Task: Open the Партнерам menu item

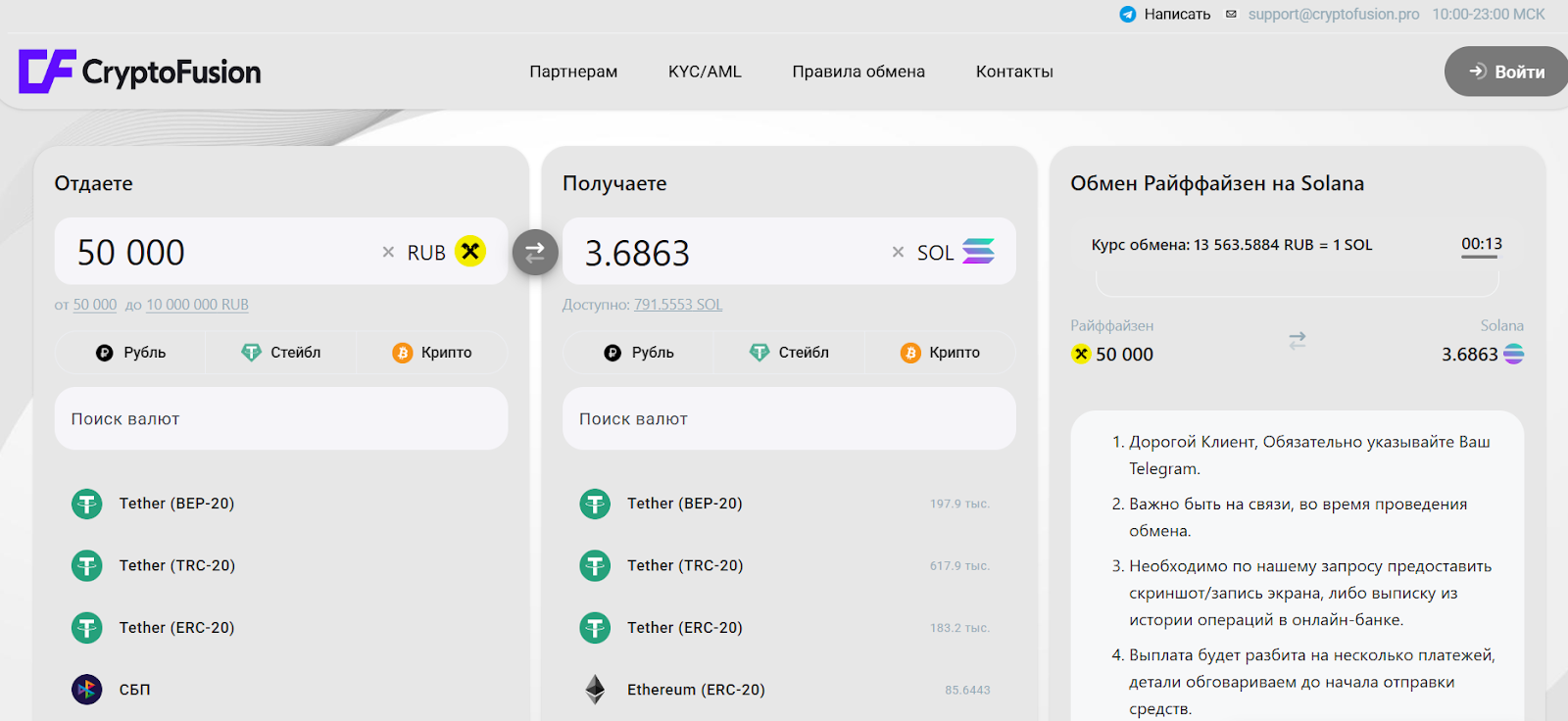Action: (573, 72)
